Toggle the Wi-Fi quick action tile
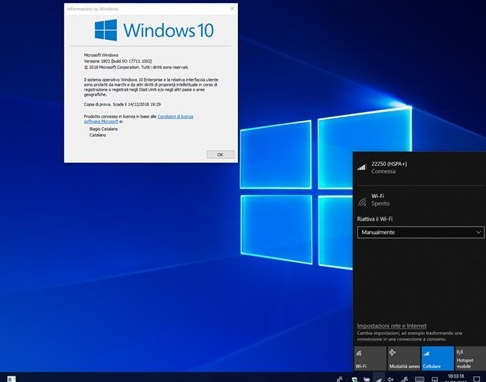 [370, 358]
